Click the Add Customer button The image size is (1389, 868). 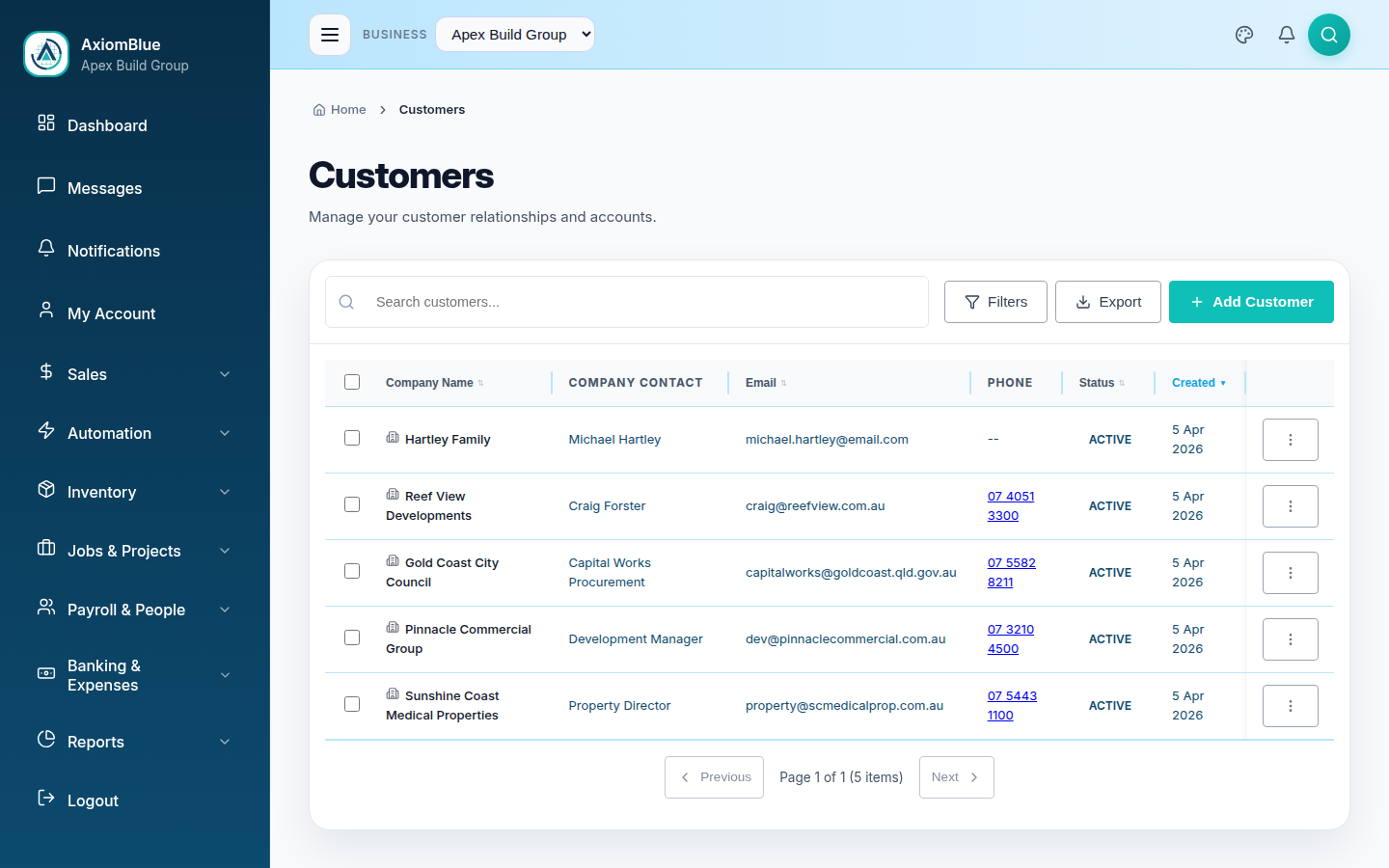tap(1251, 301)
